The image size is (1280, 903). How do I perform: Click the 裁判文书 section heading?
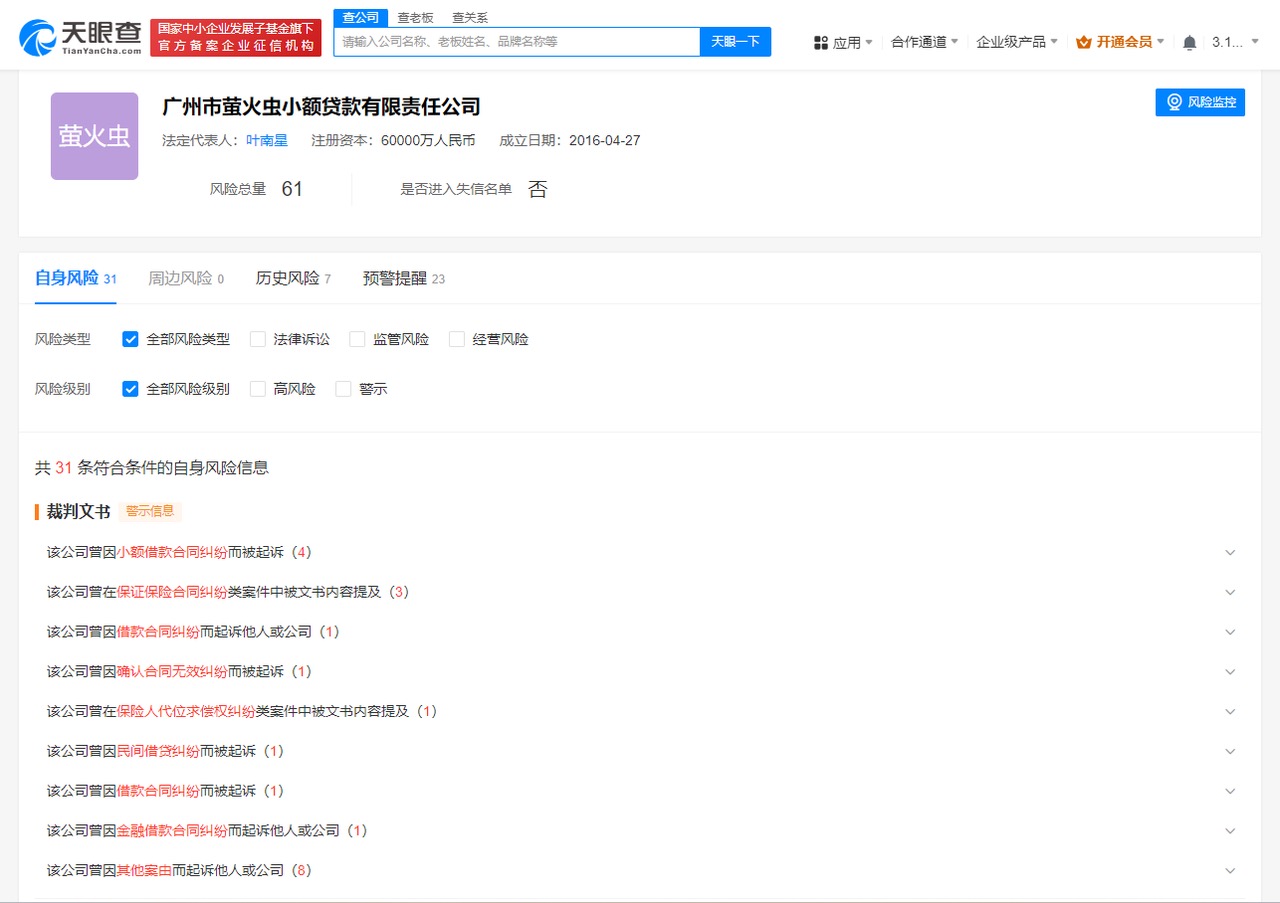coord(78,512)
